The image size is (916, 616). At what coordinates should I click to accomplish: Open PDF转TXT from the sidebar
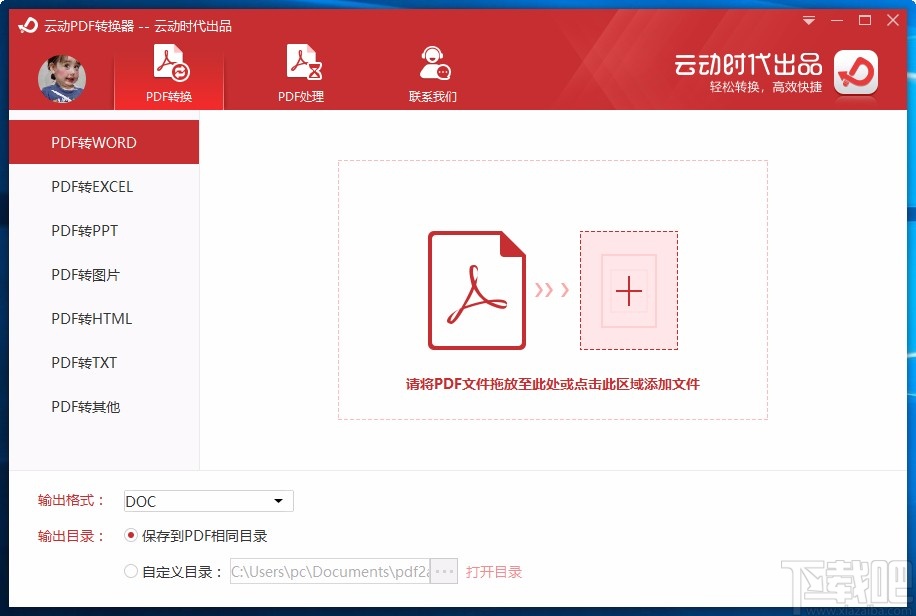click(x=85, y=363)
